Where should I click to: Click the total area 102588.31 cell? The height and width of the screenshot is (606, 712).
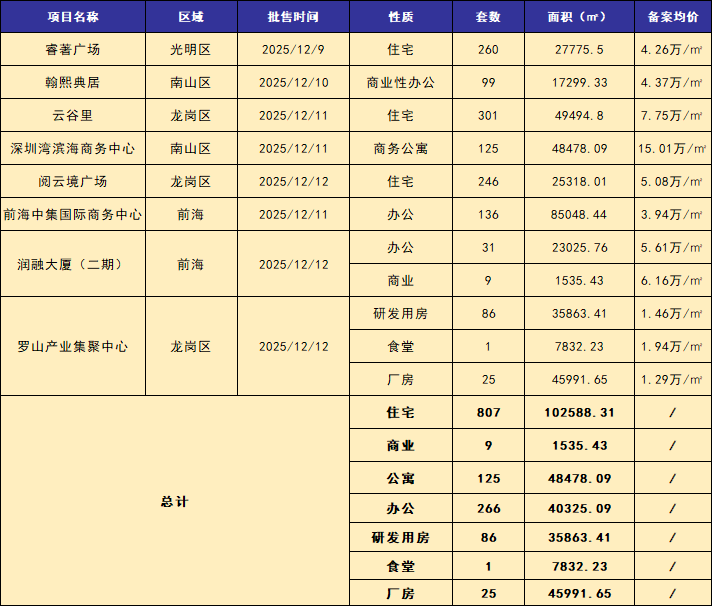(x=578, y=413)
